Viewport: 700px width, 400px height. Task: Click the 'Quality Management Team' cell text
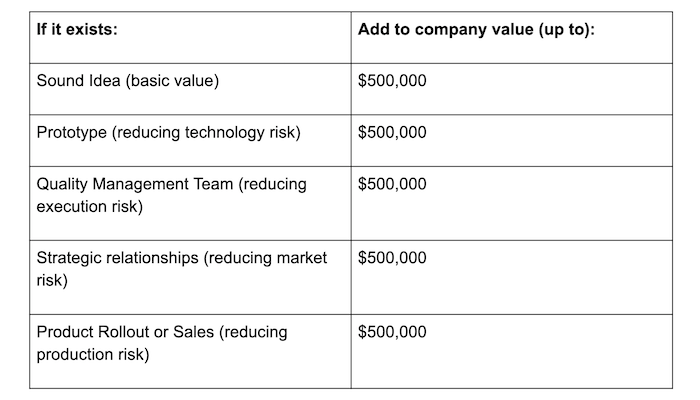coord(171,195)
